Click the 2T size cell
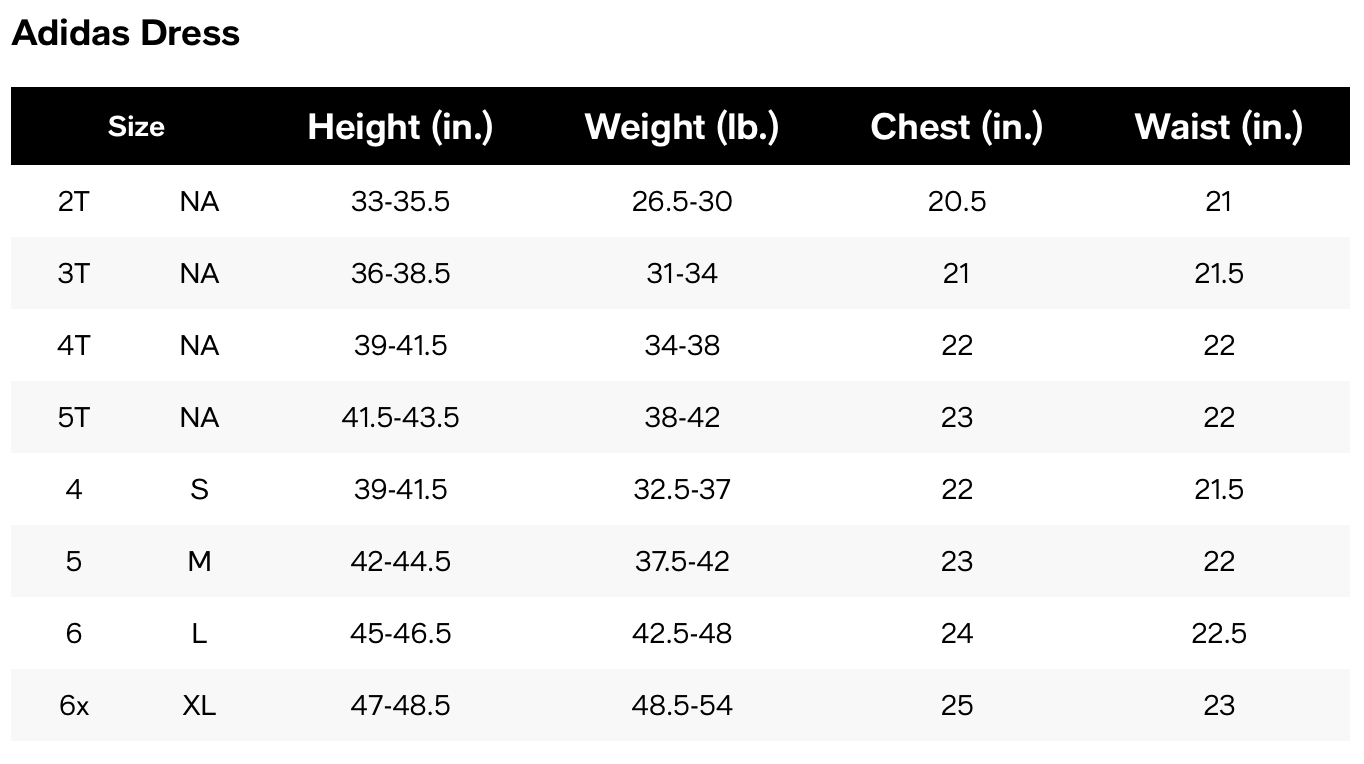 point(74,202)
